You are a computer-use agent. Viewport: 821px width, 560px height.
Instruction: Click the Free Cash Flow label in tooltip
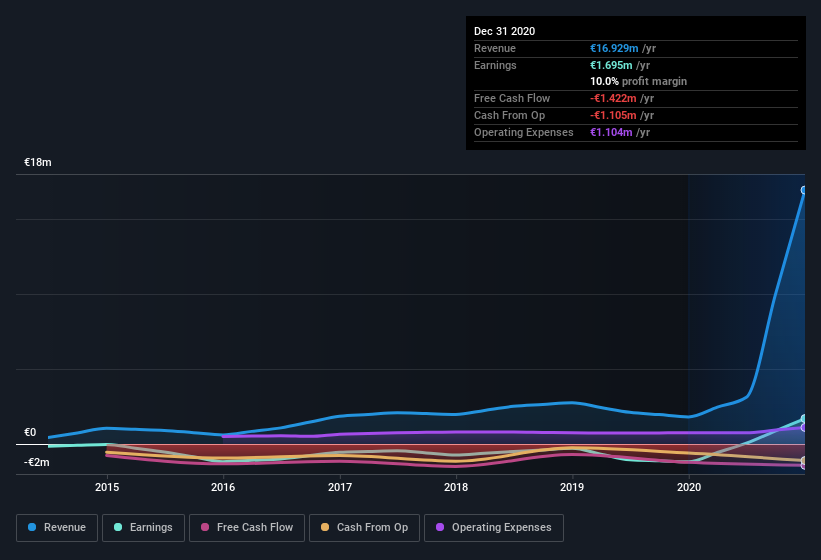coord(512,98)
